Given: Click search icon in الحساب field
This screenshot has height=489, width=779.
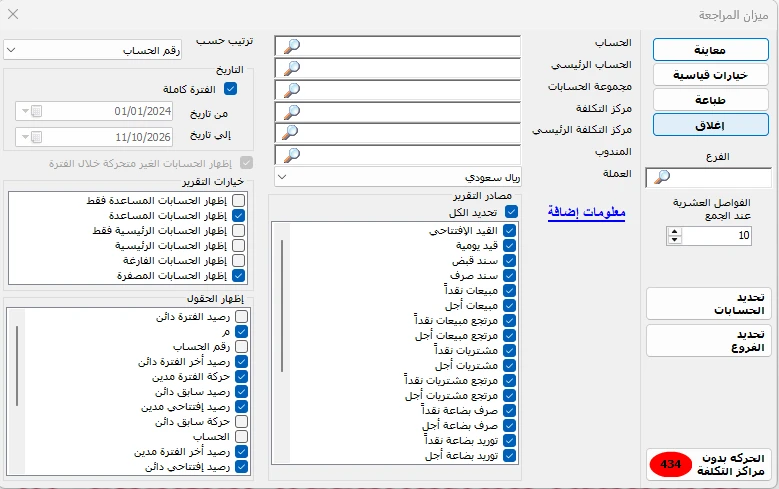Looking at the screenshot, I should (x=292, y=46).
